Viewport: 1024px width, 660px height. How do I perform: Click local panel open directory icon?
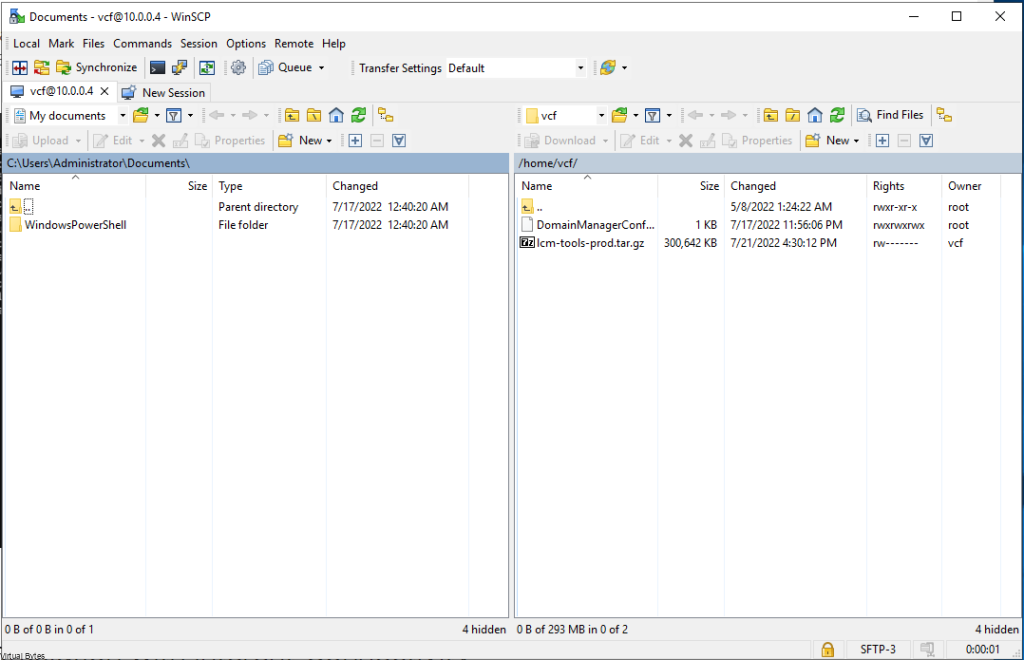pyautogui.click(x=140, y=116)
